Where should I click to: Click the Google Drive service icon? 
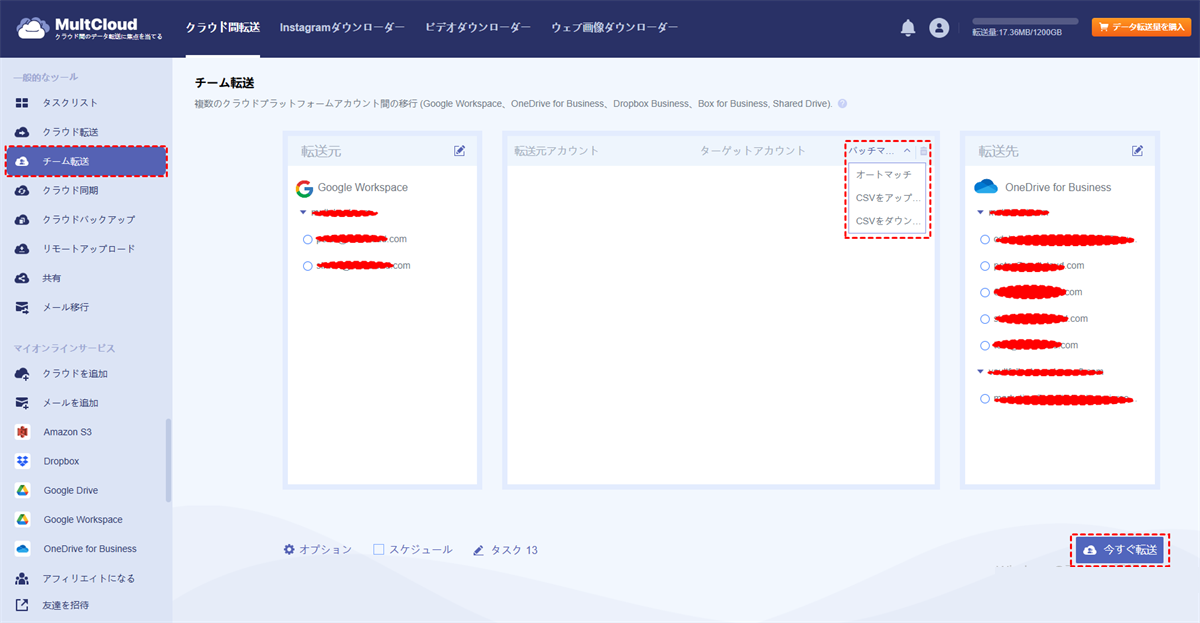pos(22,490)
